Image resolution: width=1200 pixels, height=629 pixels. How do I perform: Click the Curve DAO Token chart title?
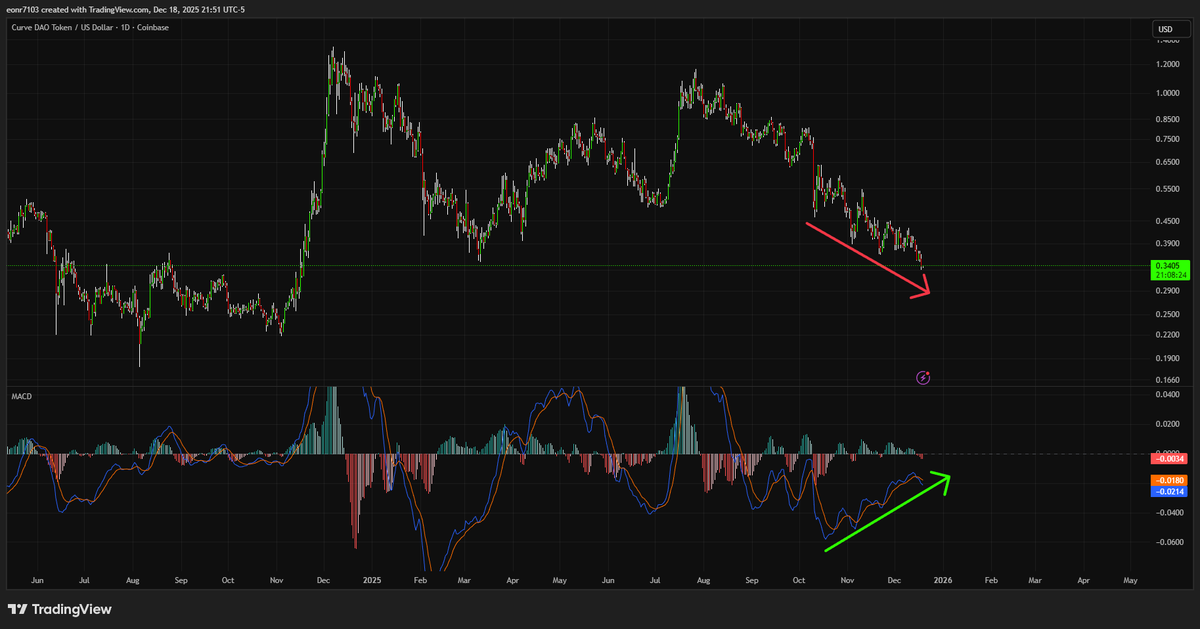[91, 27]
